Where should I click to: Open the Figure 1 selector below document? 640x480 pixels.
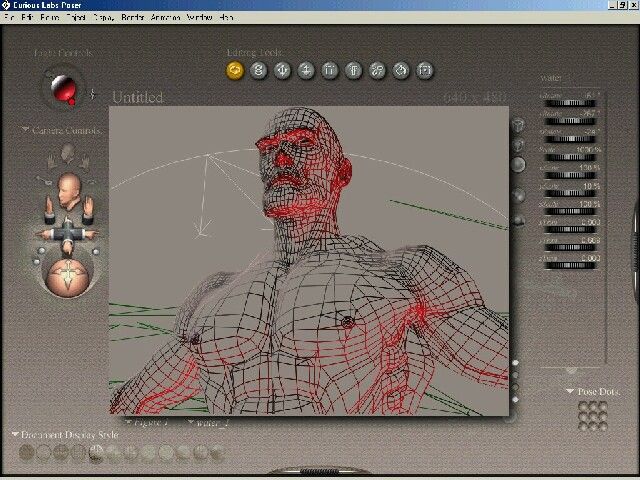coord(148,423)
